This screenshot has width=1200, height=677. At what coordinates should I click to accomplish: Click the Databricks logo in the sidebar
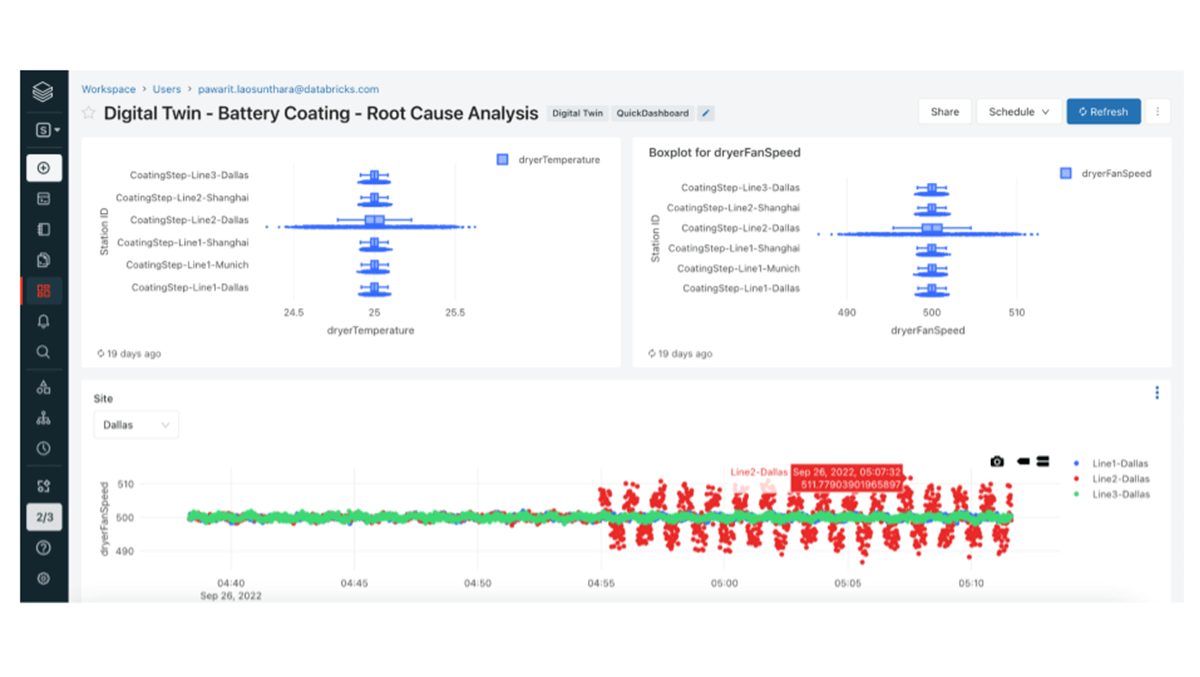[43, 93]
